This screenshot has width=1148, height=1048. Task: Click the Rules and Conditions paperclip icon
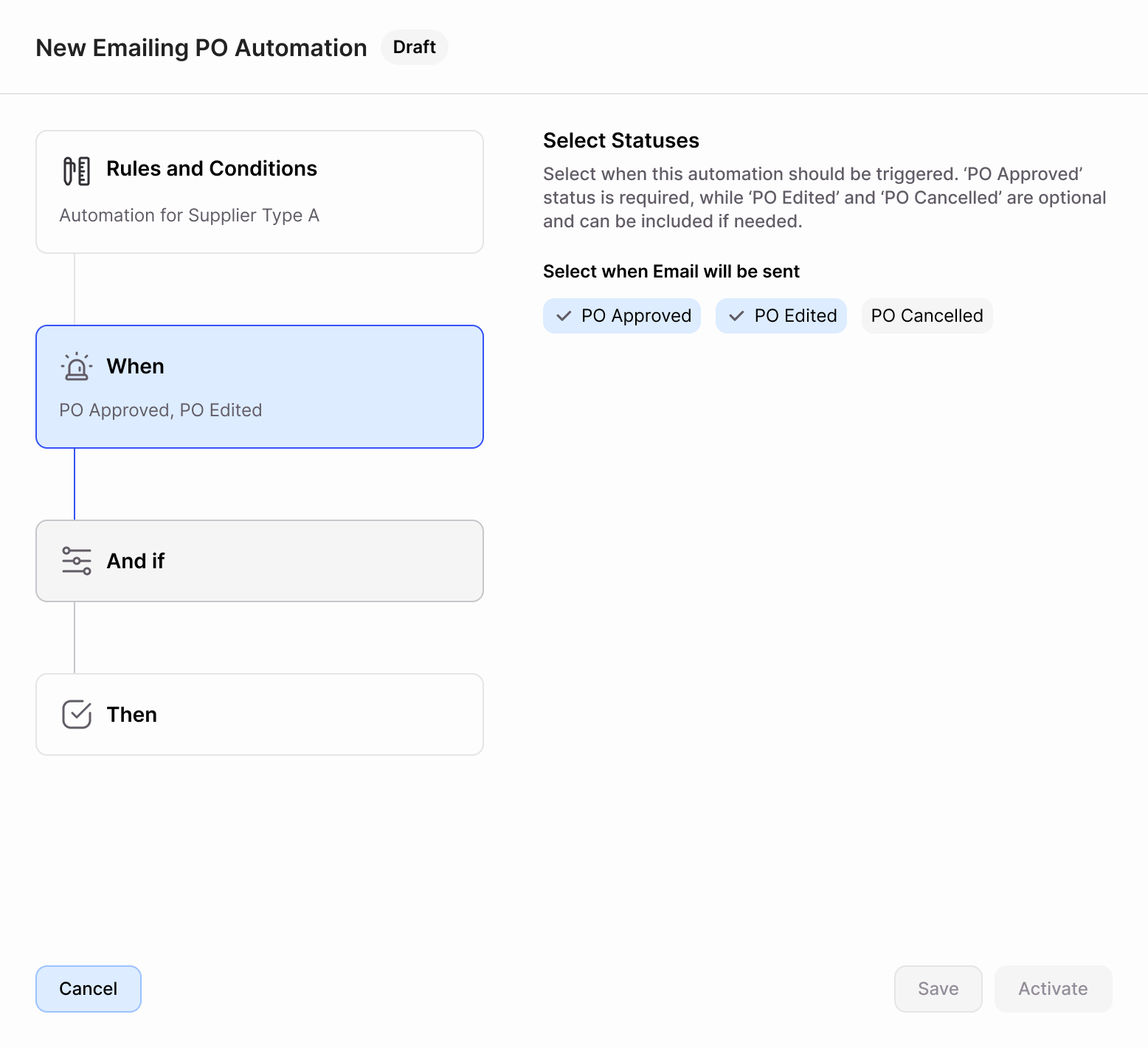(76, 168)
